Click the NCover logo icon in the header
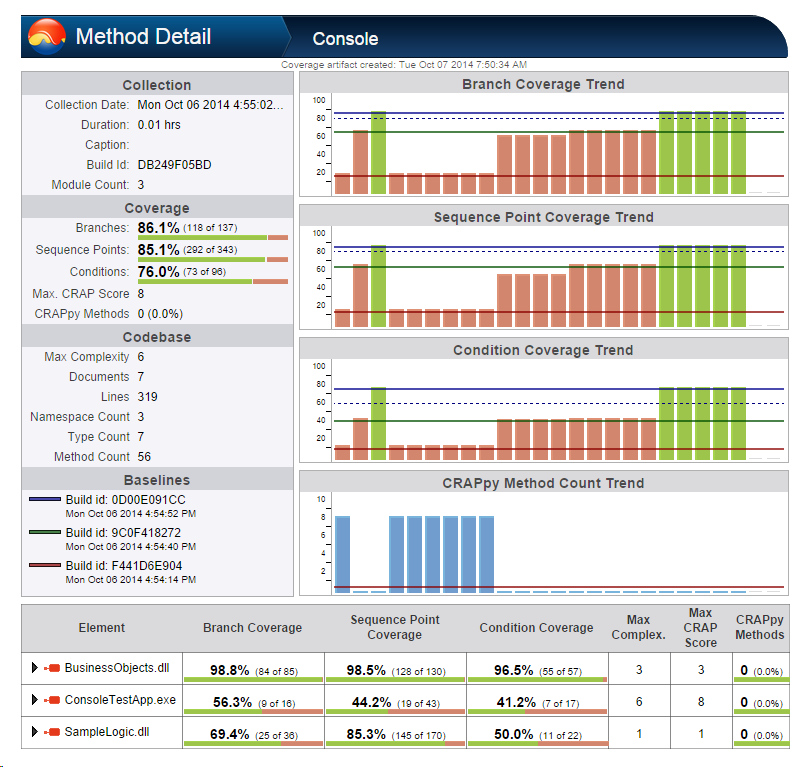This screenshot has height=767, width=801. click(x=47, y=38)
